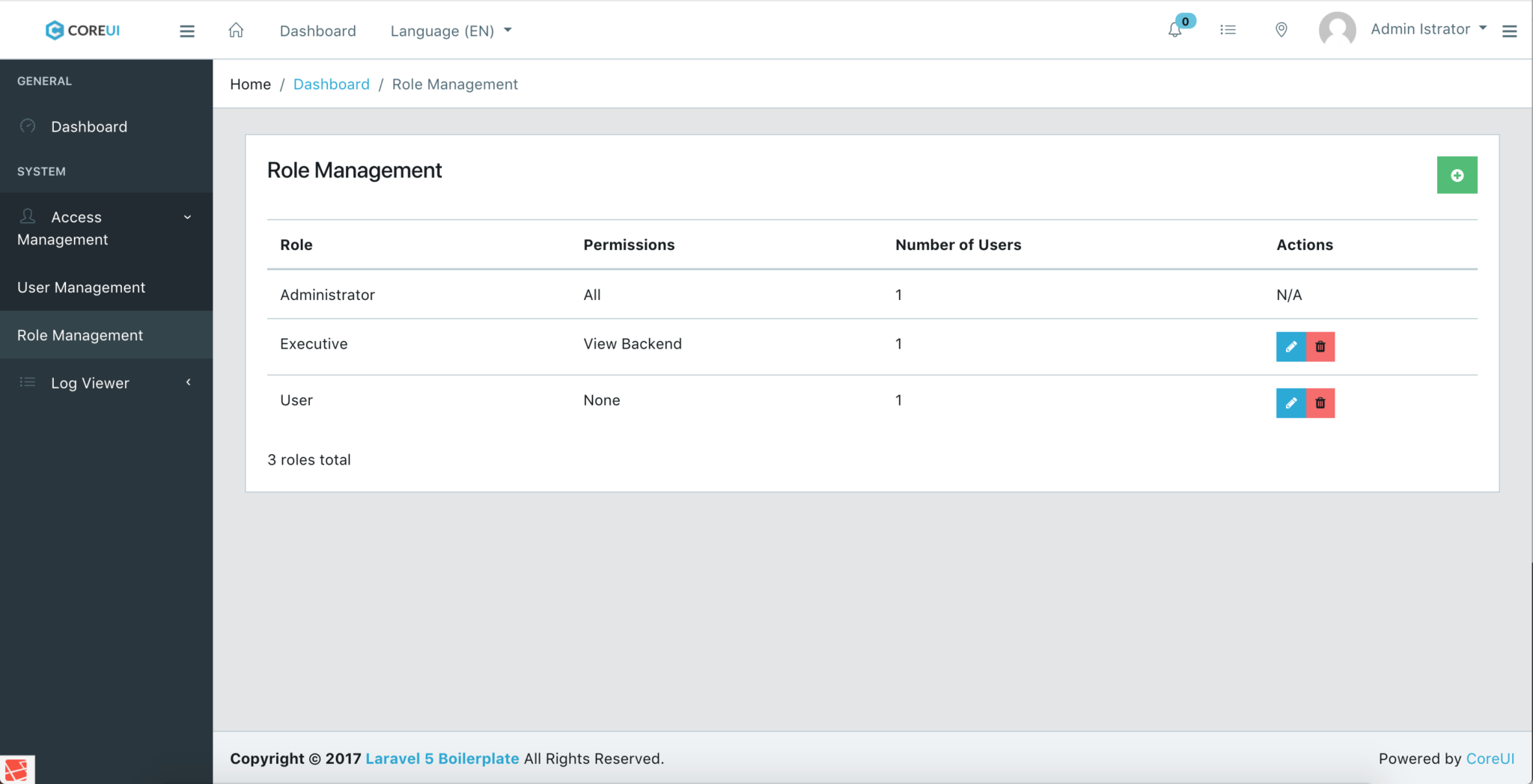Expand the Admin Istrator account dropdown

click(x=1419, y=28)
